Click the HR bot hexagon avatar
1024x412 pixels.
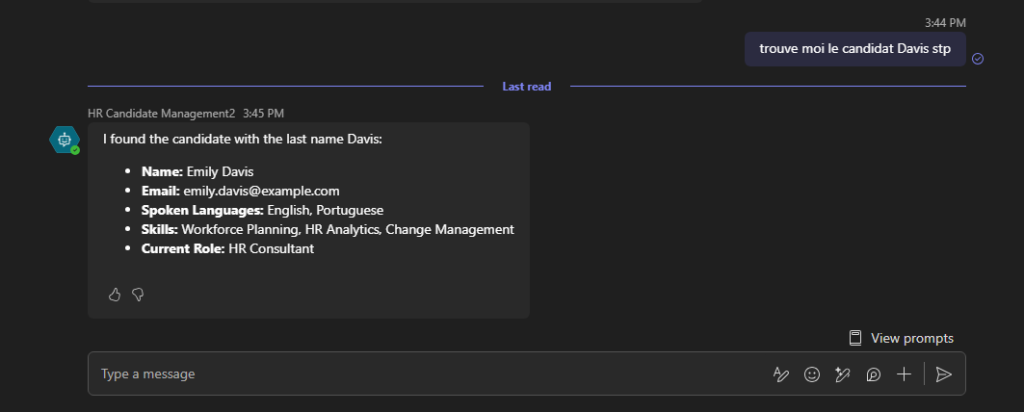[x=64, y=140]
